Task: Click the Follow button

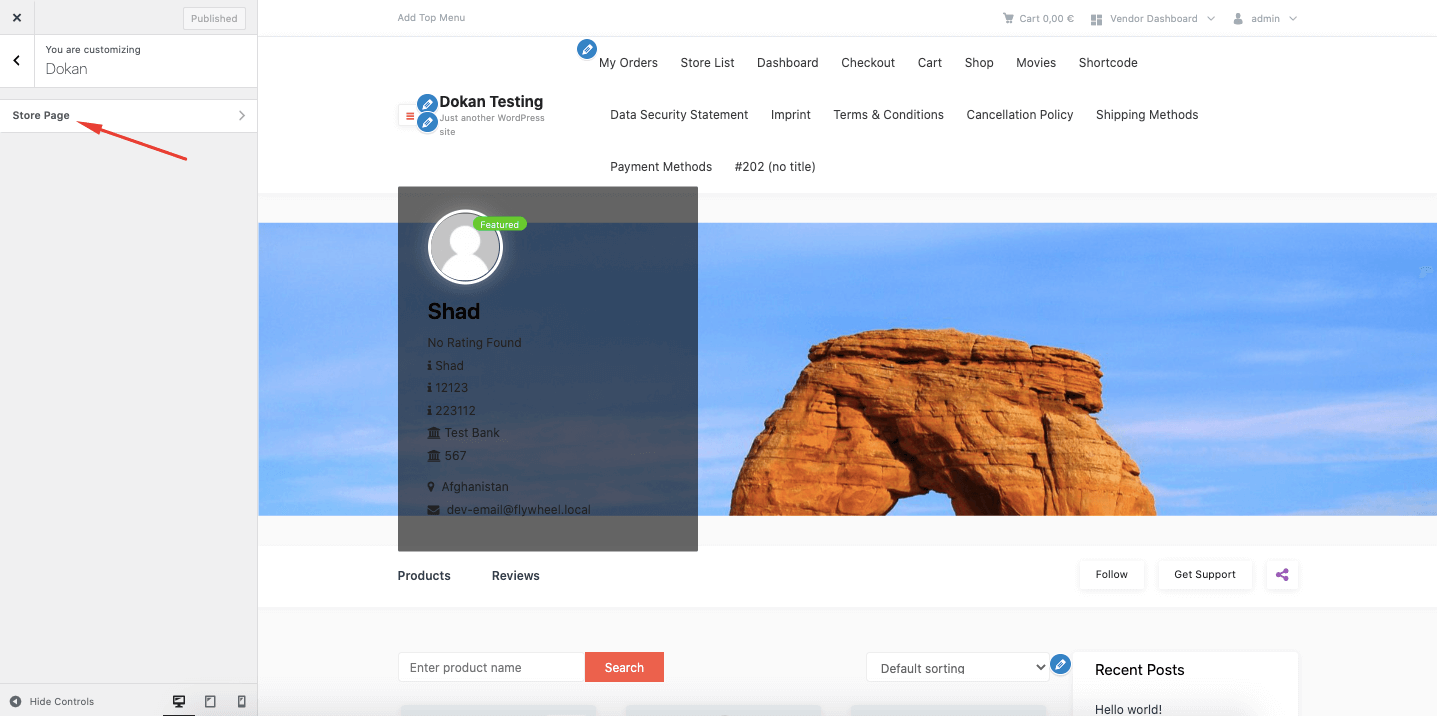Action: coord(1111,575)
